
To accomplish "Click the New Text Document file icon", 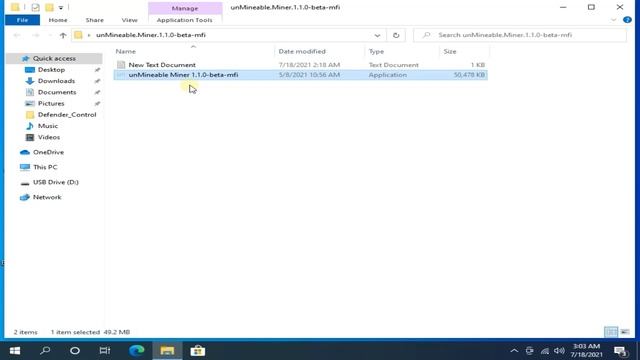I will coord(121,65).
